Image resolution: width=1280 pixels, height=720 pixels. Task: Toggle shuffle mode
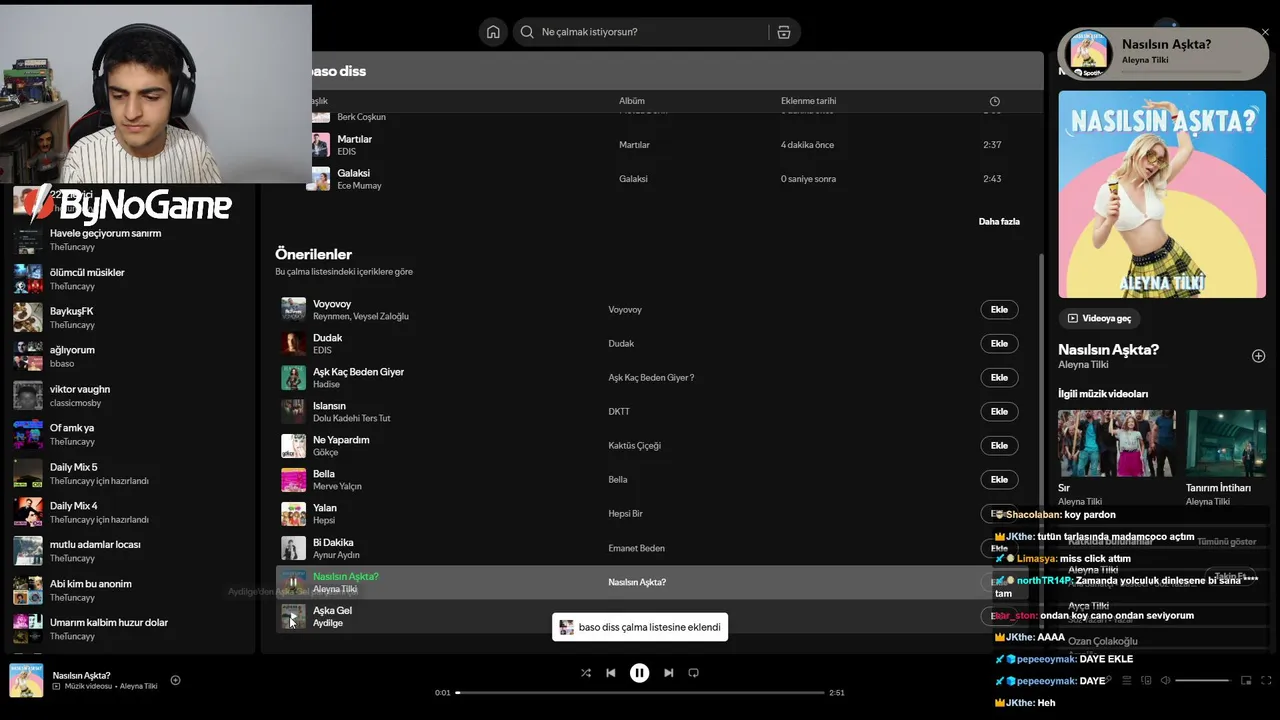point(586,673)
